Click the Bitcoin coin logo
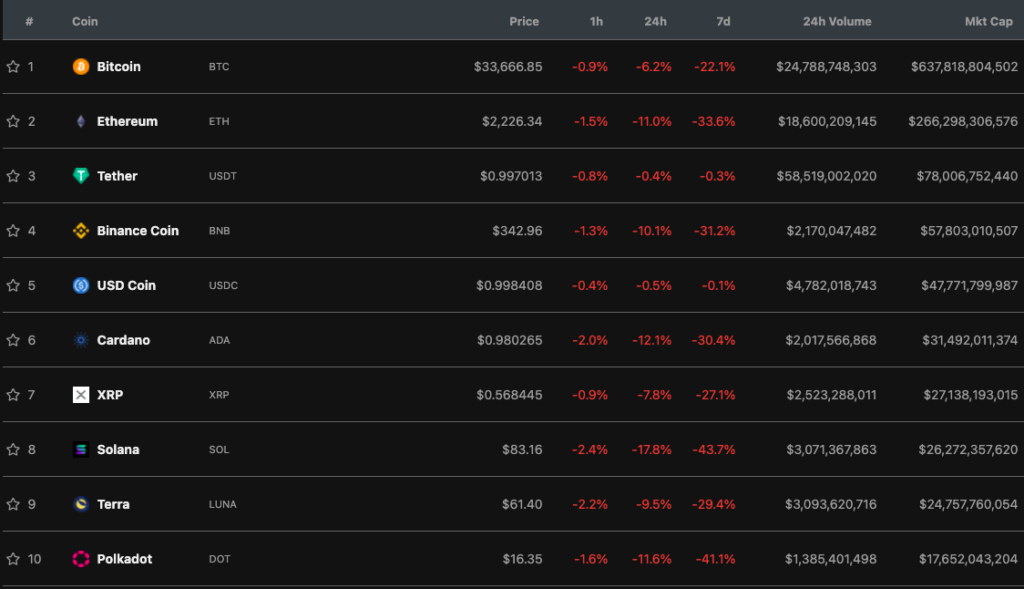 point(80,66)
